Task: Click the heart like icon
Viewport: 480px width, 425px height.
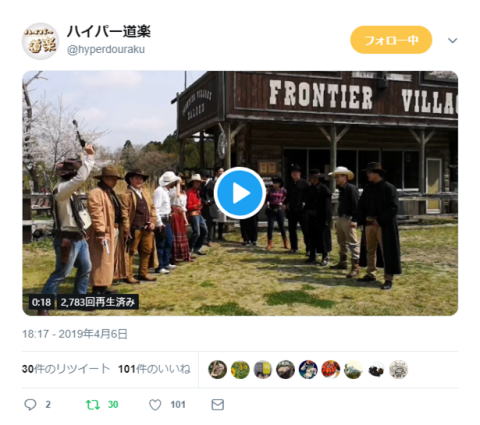Action: tap(155, 405)
